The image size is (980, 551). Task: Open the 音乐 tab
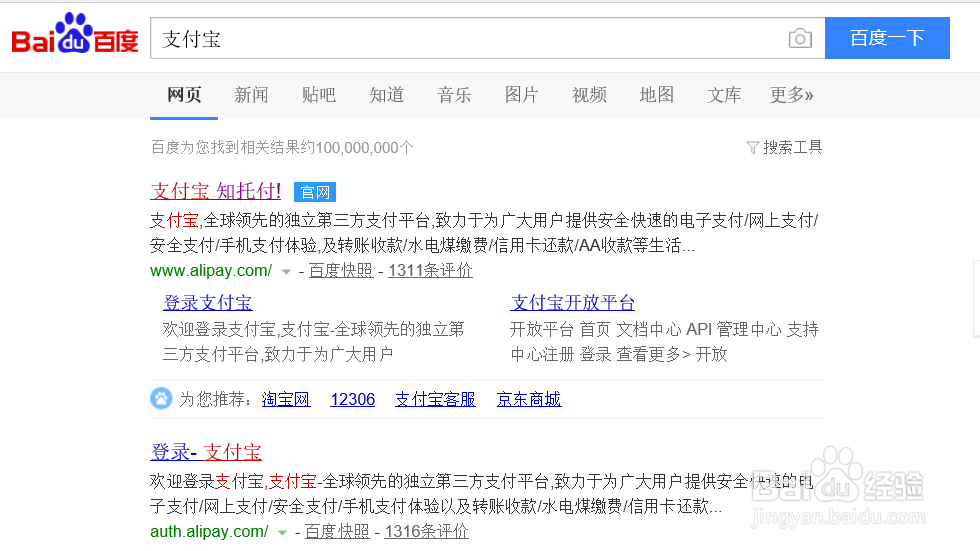pyautogui.click(x=454, y=95)
